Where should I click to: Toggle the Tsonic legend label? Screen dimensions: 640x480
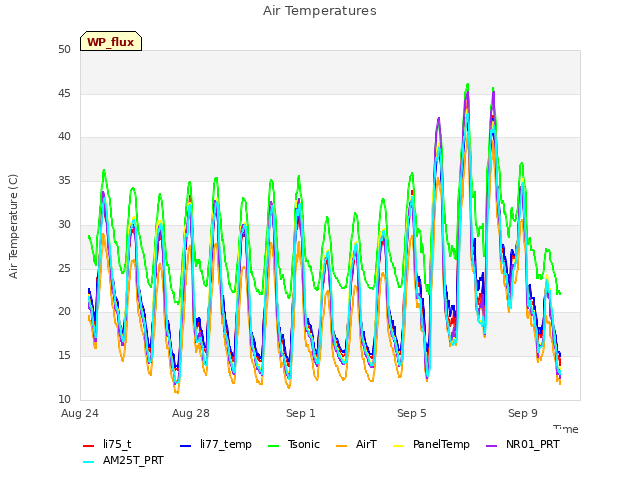tap(304, 444)
